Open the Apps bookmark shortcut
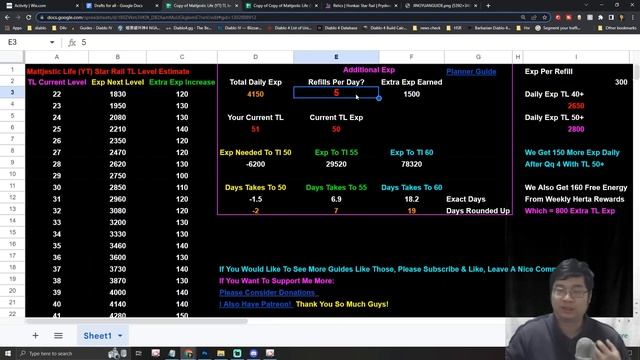The width and height of the screenshot is (640, 360). (13, 28)
